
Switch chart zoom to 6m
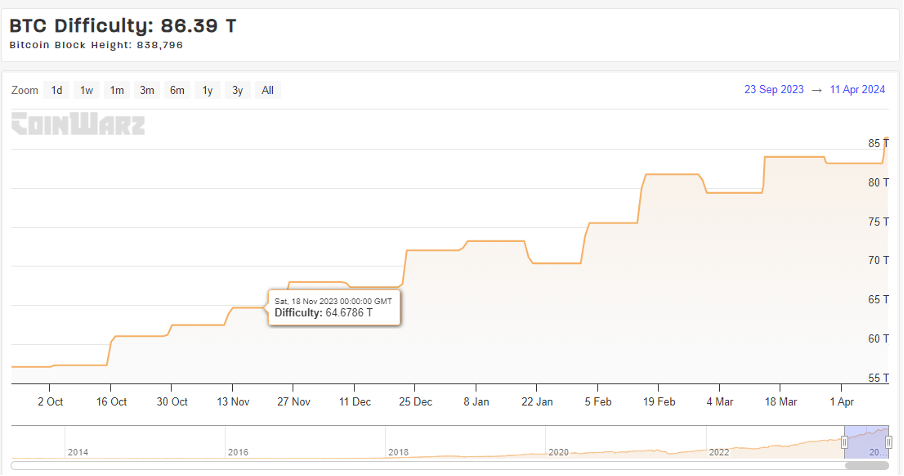coord(177,90)
